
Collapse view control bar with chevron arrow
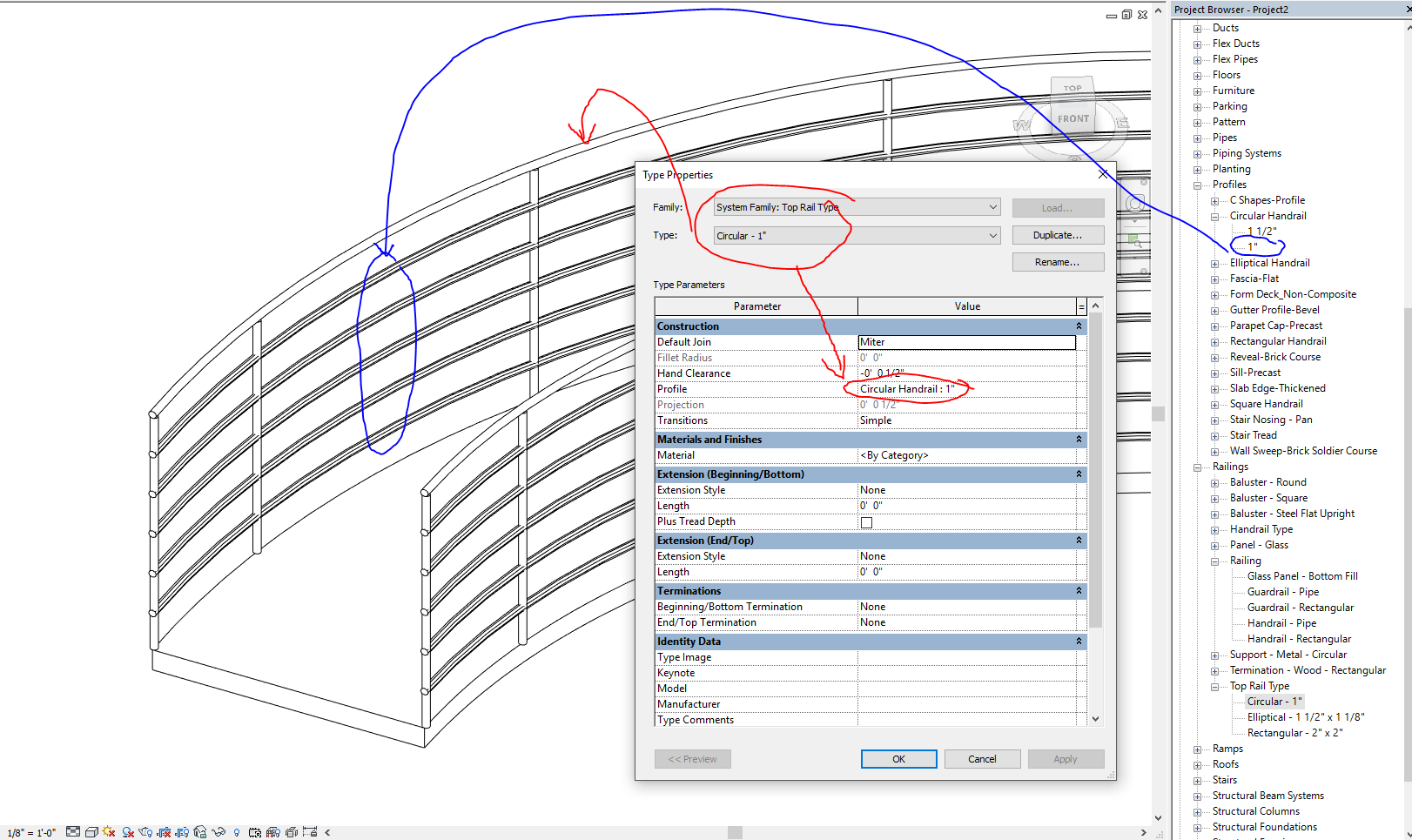point(327,832)
